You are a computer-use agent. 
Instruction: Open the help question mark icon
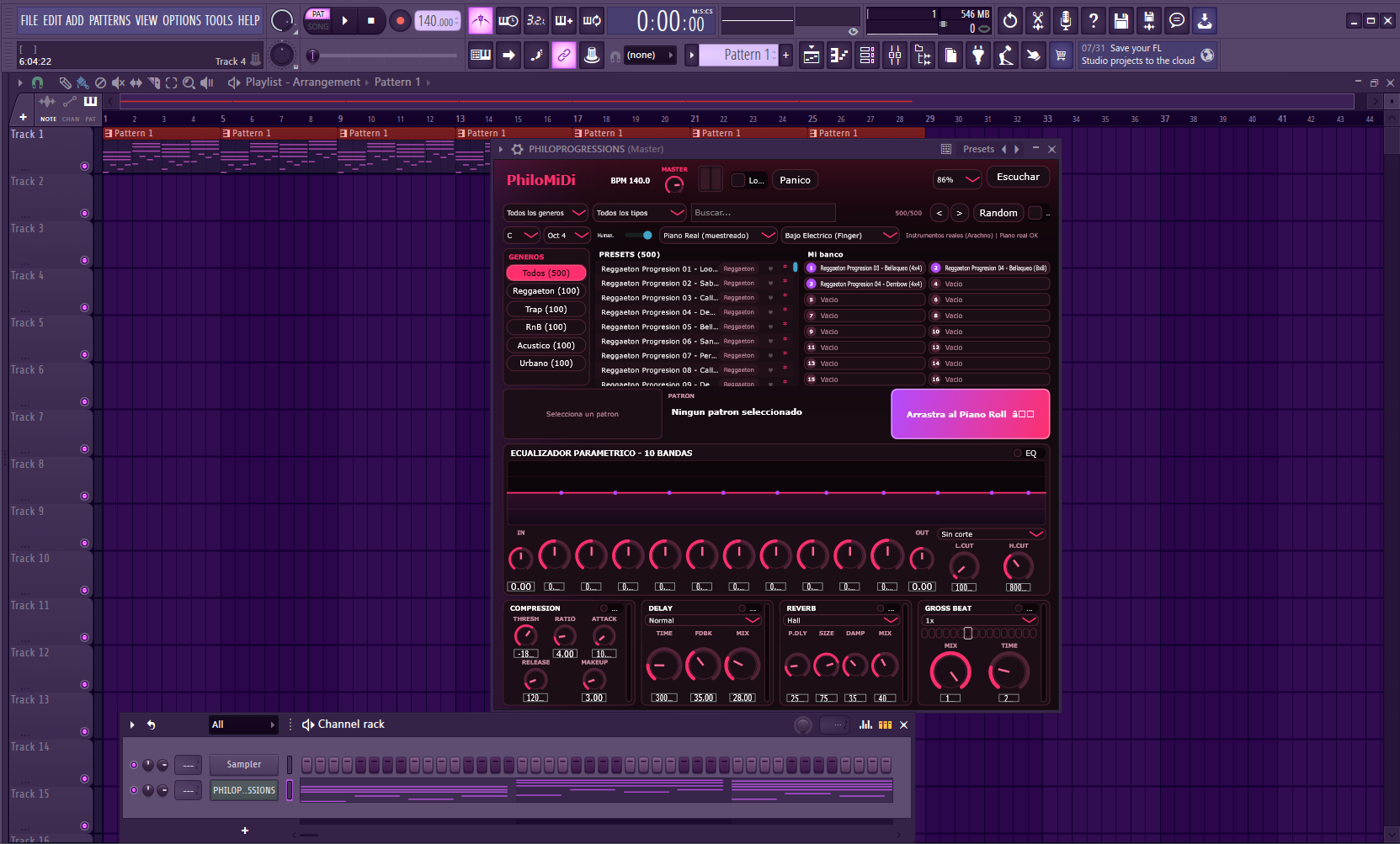[1094, 20]
